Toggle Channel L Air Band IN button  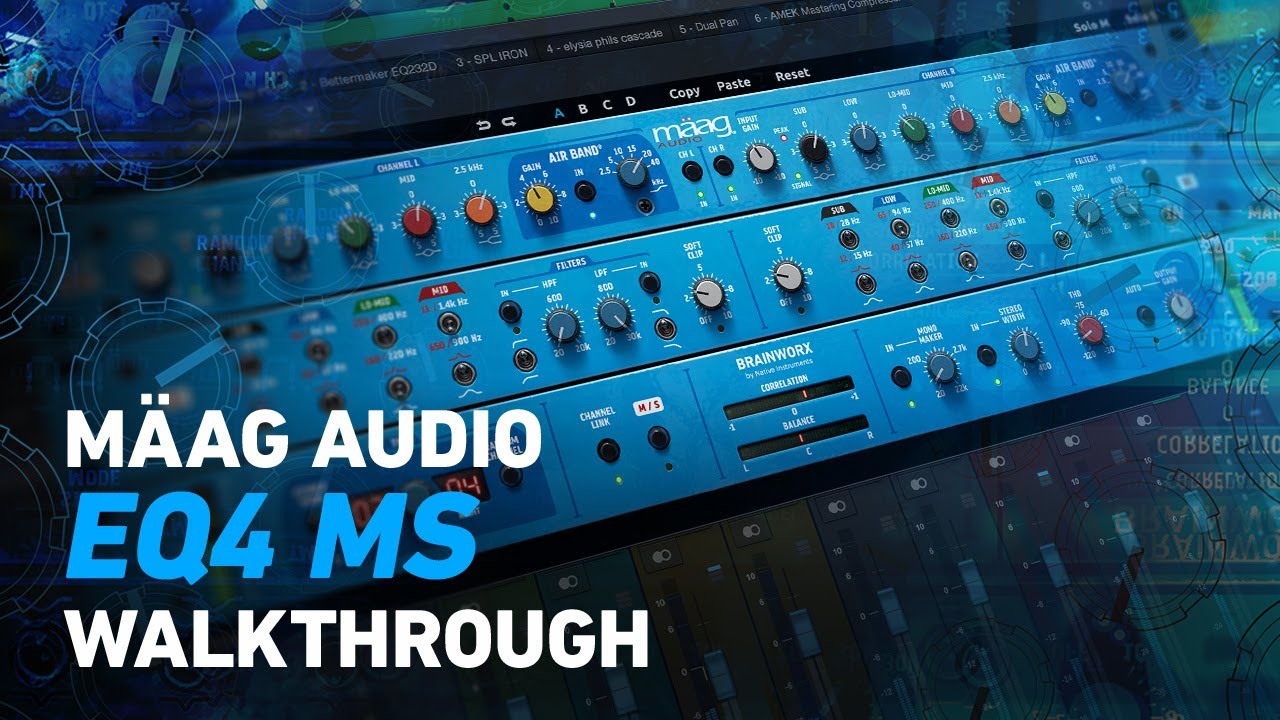[585, 190]
